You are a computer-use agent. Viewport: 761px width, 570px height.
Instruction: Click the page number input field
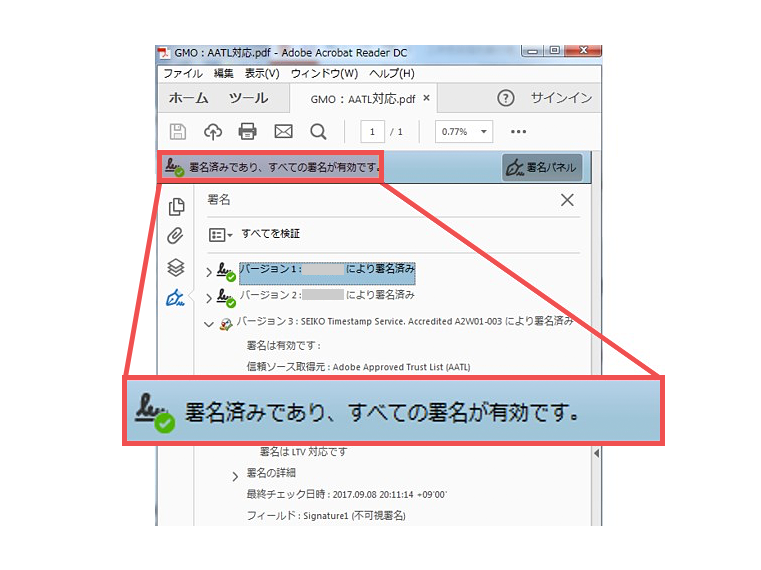click(372, 132)
